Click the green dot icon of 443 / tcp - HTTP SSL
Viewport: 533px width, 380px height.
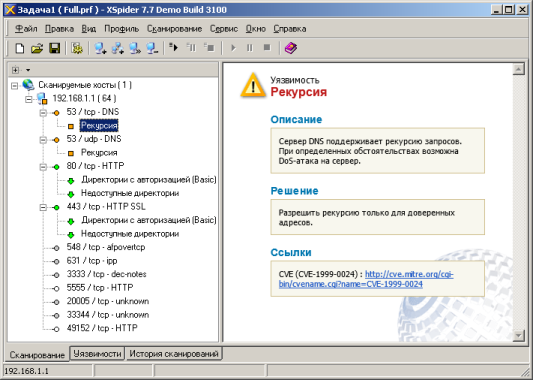click(56, 207)
